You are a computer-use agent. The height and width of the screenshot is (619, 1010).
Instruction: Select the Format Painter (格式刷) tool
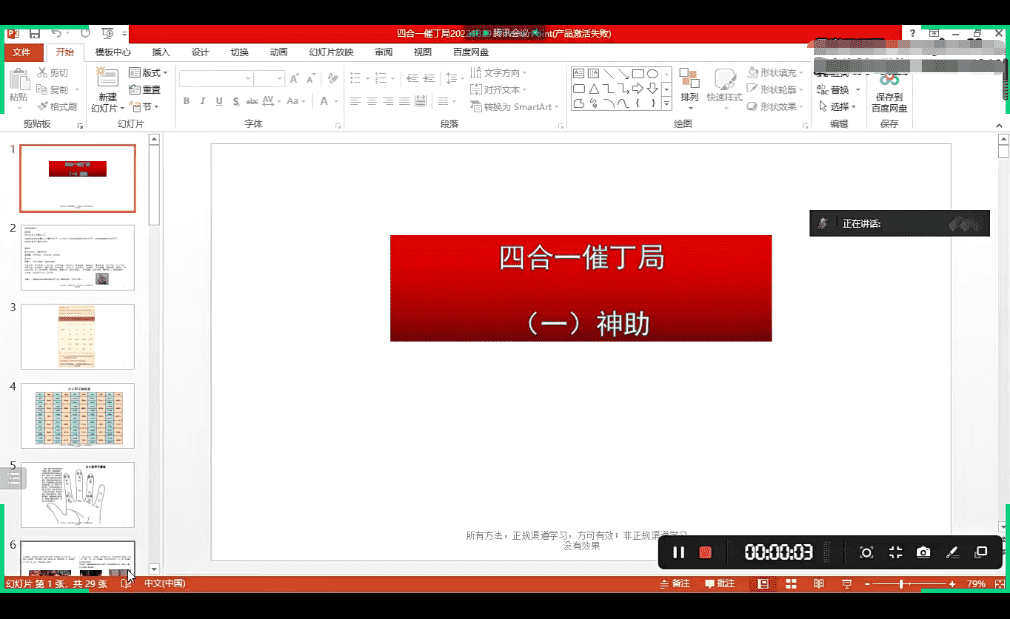[x=56, y=107]
